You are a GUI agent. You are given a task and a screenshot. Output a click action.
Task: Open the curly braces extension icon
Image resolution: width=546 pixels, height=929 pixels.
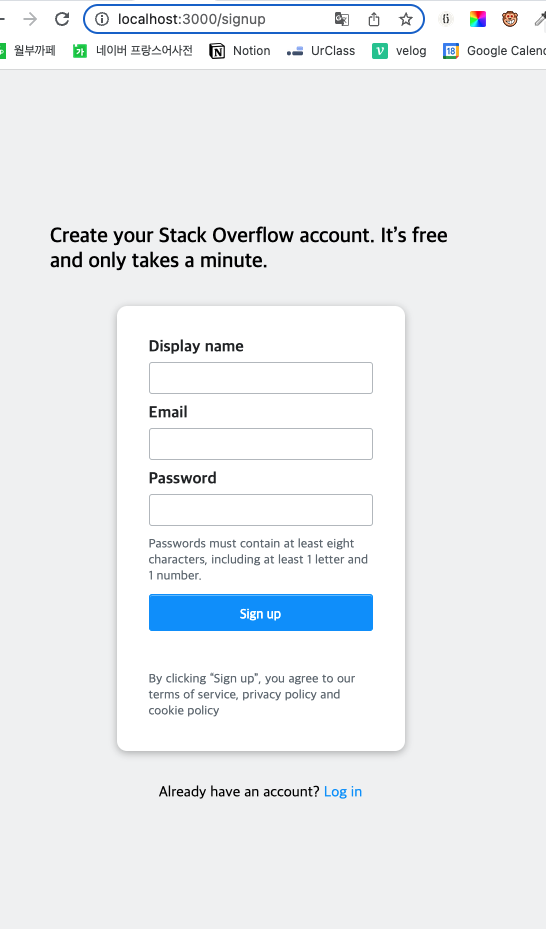(x=446, y=19)
